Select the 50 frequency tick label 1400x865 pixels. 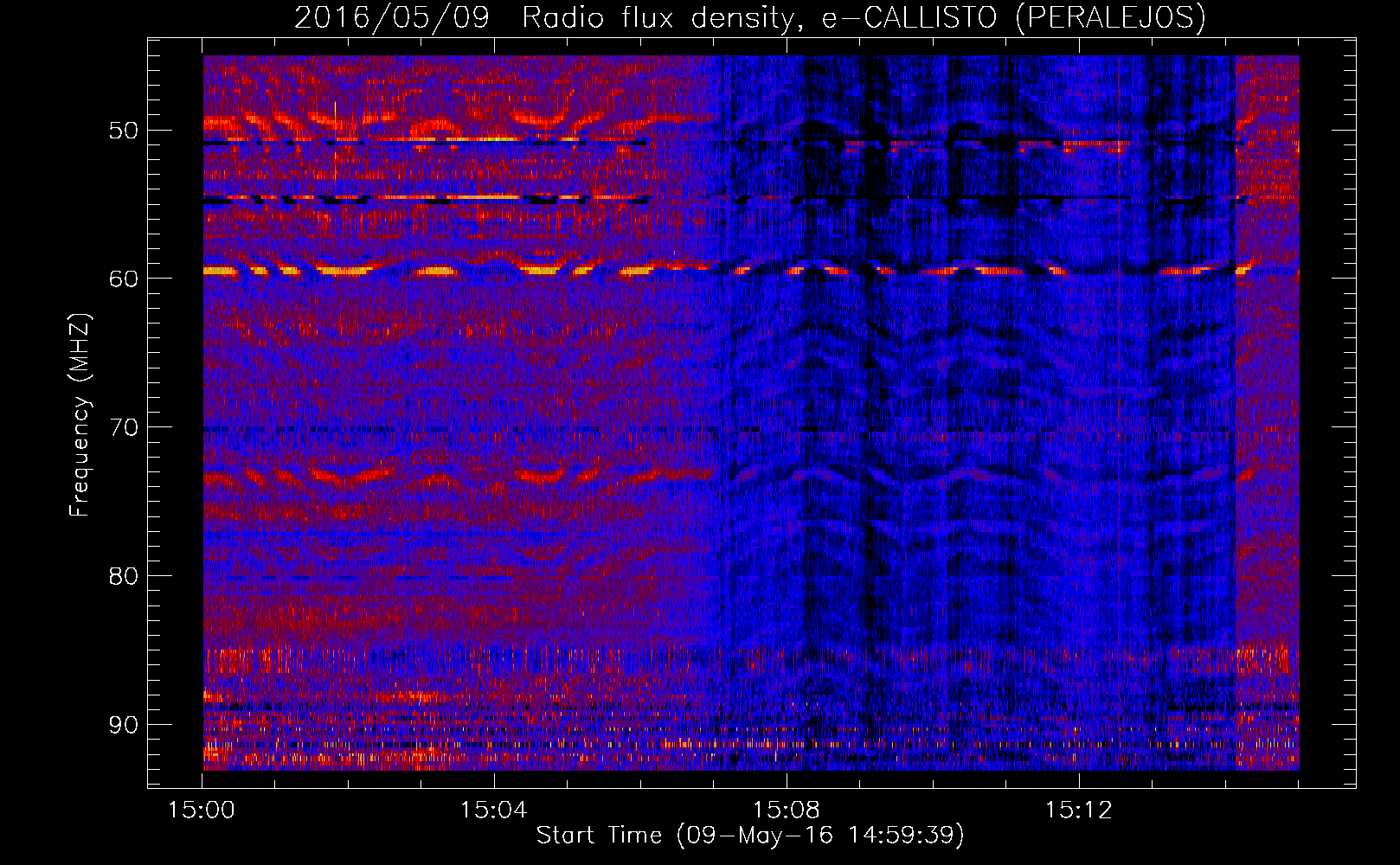(x=123, y=131)
